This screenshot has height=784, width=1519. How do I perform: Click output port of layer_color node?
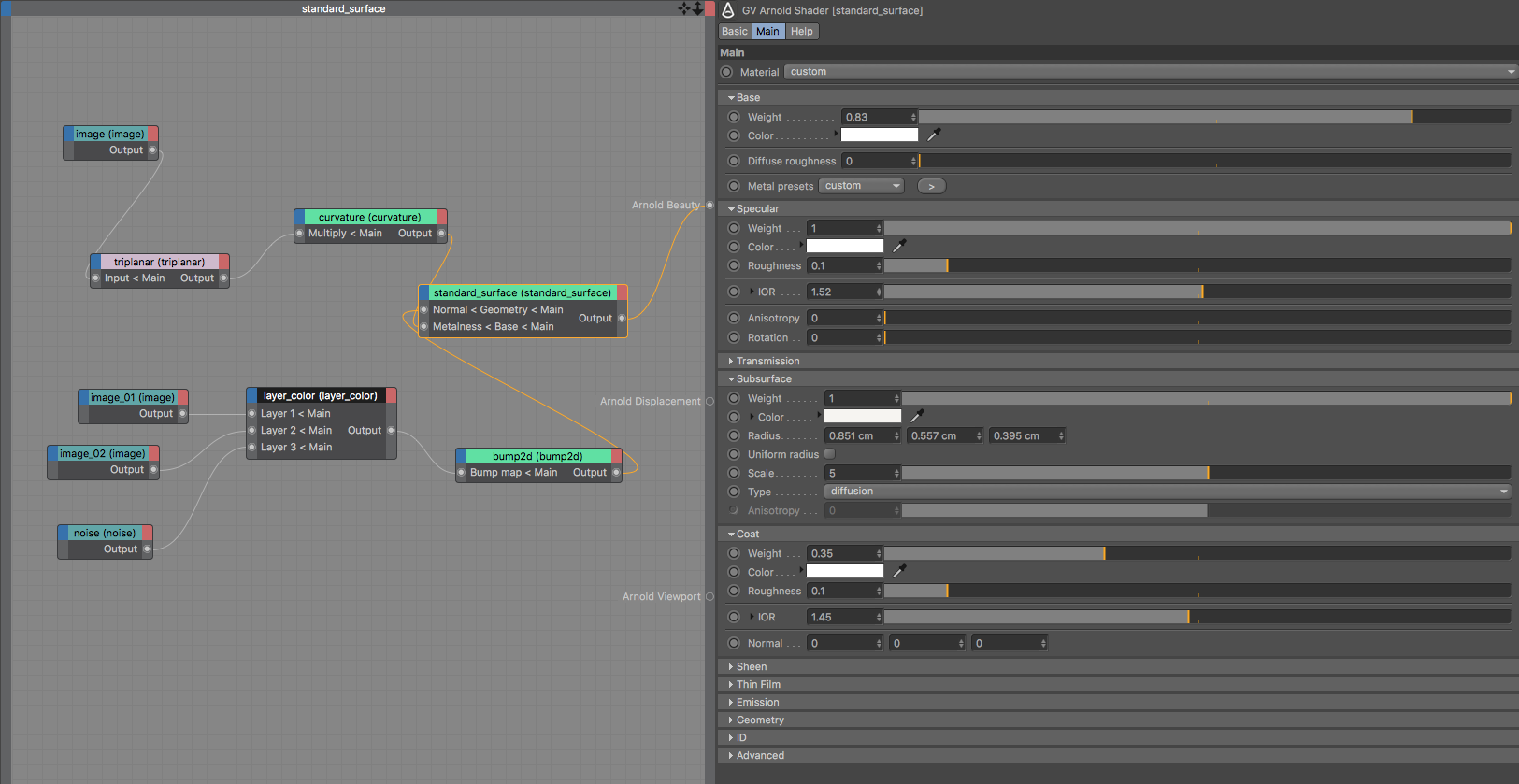pos(391,430)
